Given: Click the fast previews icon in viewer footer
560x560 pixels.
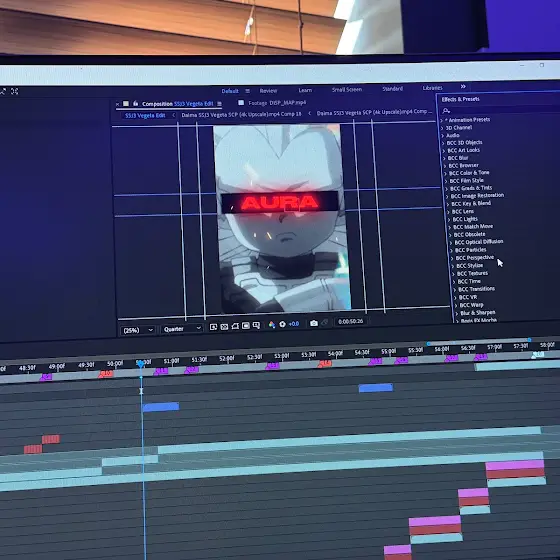Looking at the screenshot, I should point(213,327).
